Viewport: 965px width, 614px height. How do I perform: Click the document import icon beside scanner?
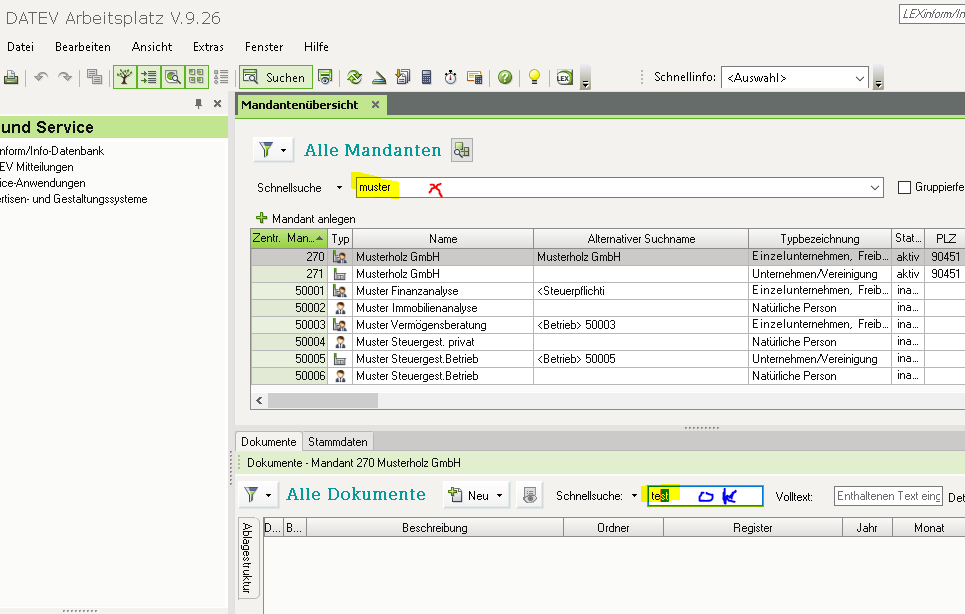point(403,78)
